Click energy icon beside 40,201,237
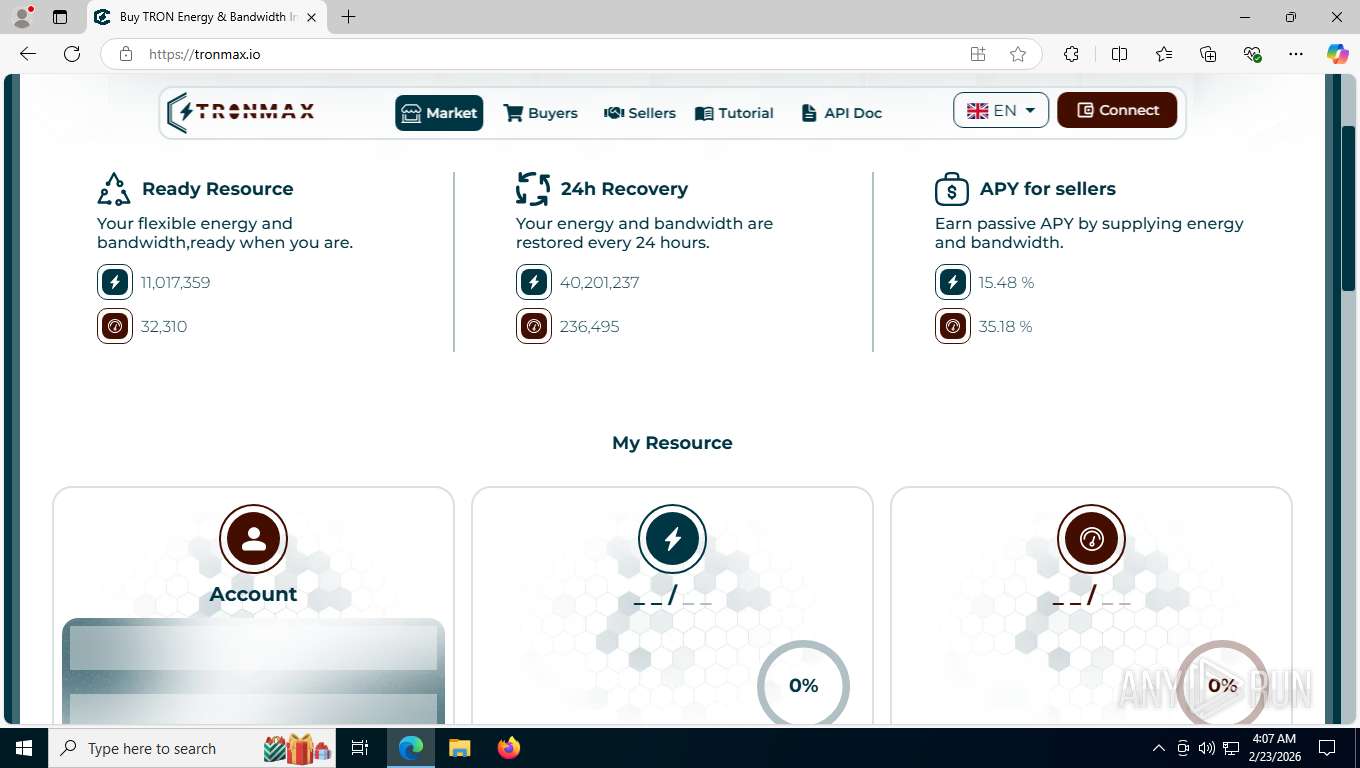The height and width of the screenshot is (768, 1360). tap(534, 282)
